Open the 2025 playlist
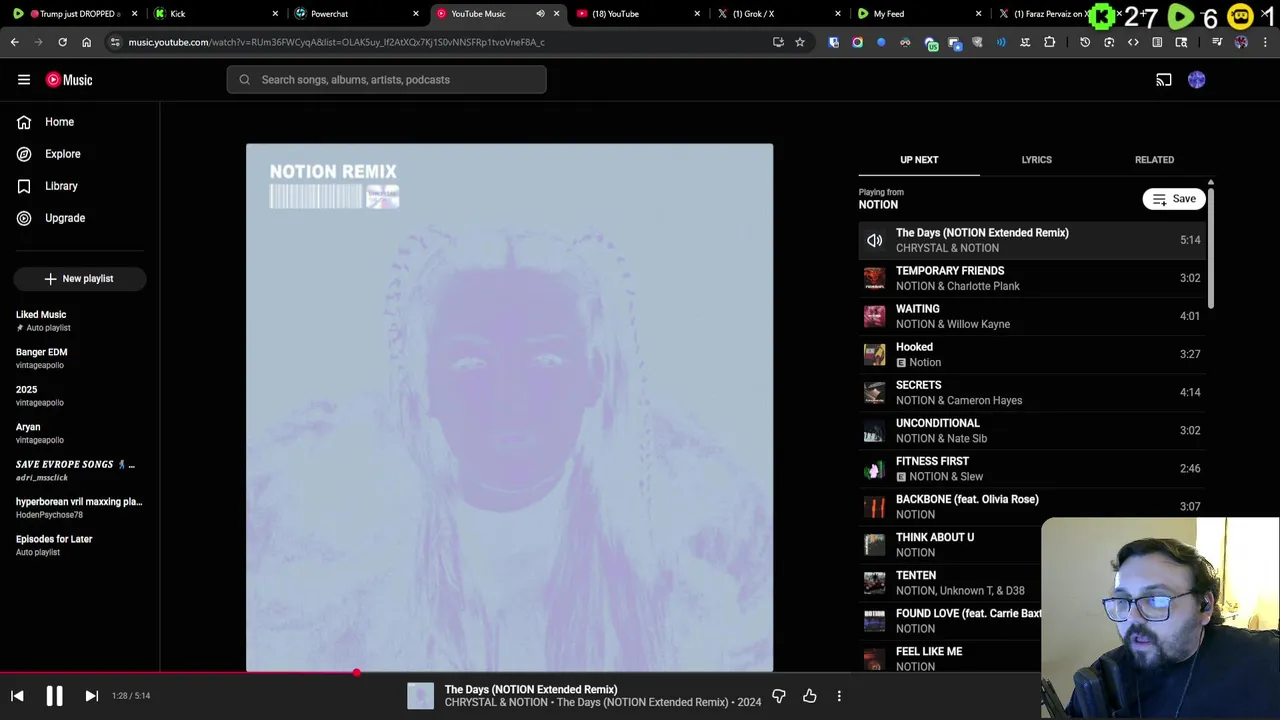Image resolution: width=1280 pixels, height=720 pixels. [x=80, y=396]
